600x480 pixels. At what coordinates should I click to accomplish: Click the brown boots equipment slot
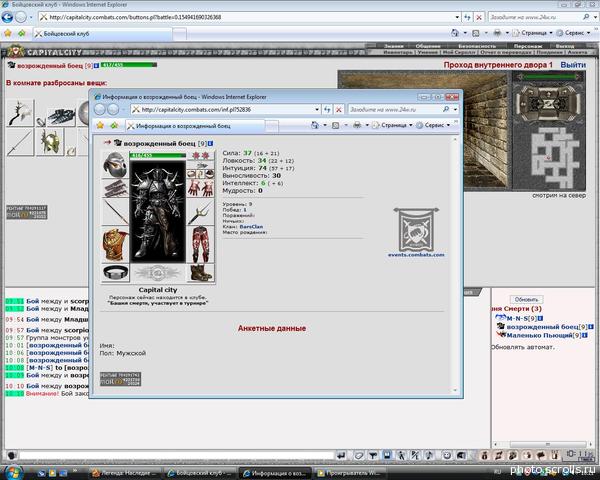click(x=201, y=273)
